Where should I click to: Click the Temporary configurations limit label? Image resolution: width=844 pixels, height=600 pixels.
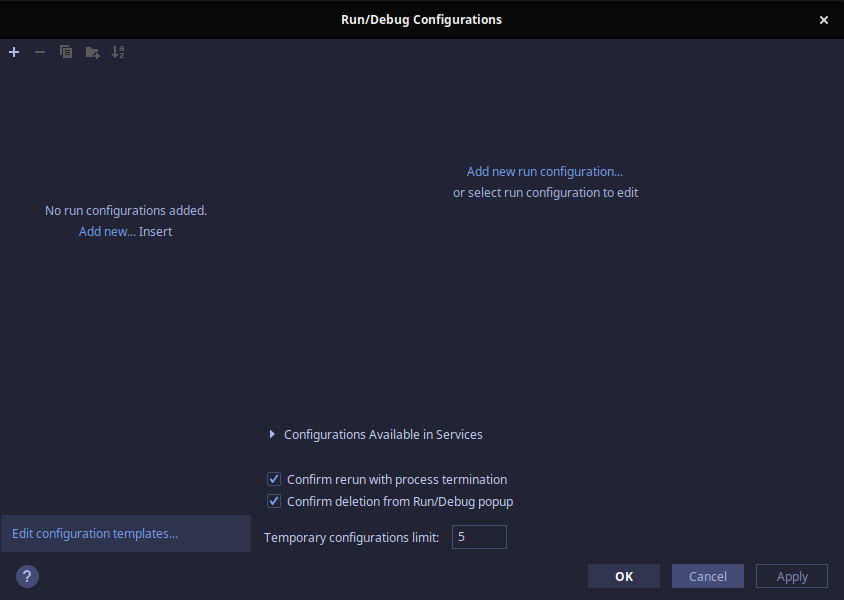351,538
